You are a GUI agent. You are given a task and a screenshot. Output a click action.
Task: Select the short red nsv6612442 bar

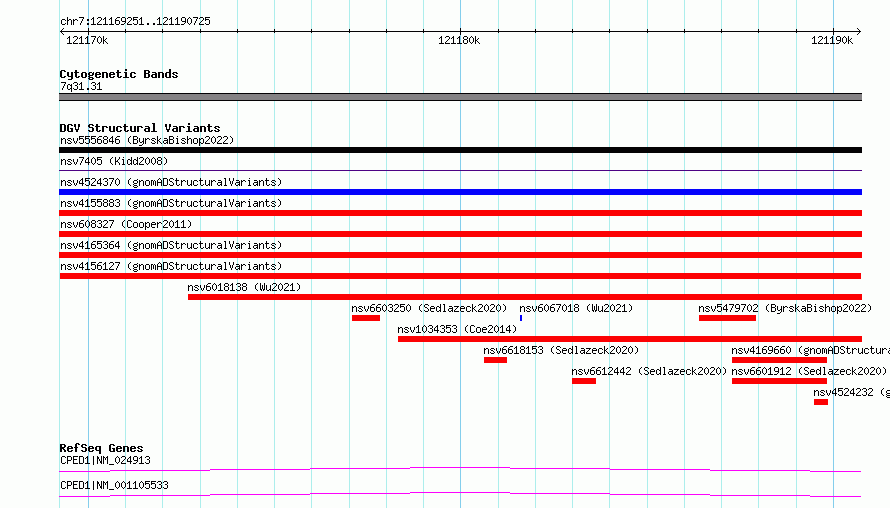tap(583, 381)
